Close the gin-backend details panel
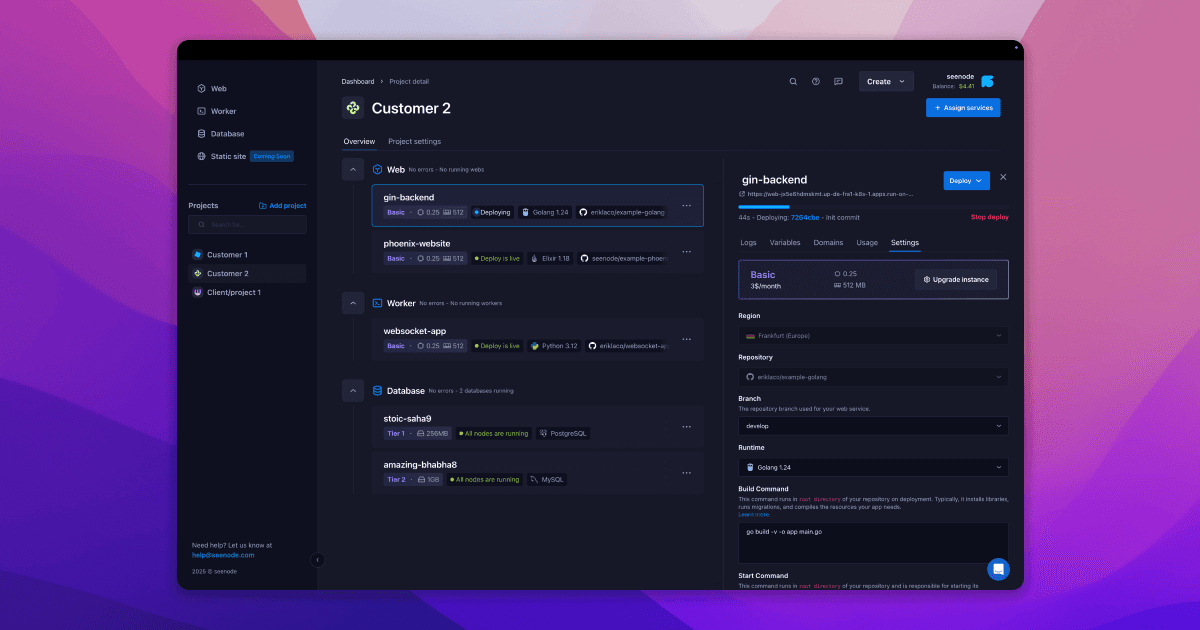 click(x=1003, y=177)
